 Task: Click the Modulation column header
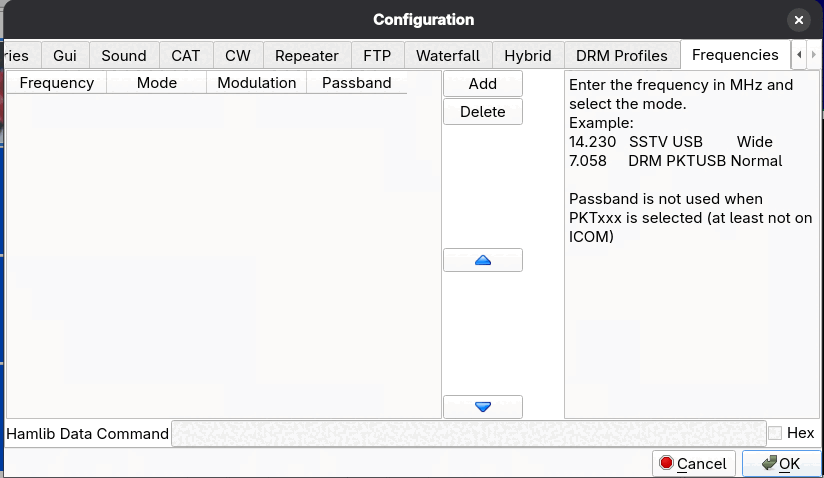pyautogui.click(x=256, y=83)
